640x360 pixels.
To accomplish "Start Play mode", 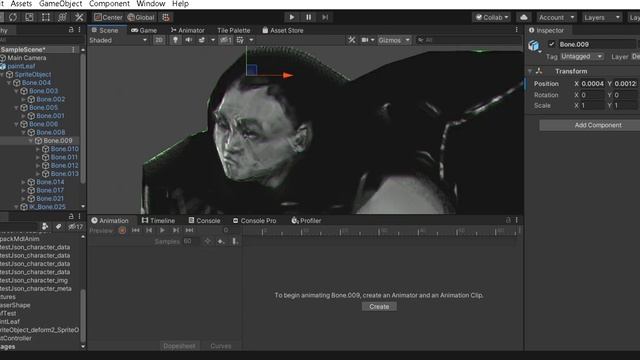I will pos(291,17).
